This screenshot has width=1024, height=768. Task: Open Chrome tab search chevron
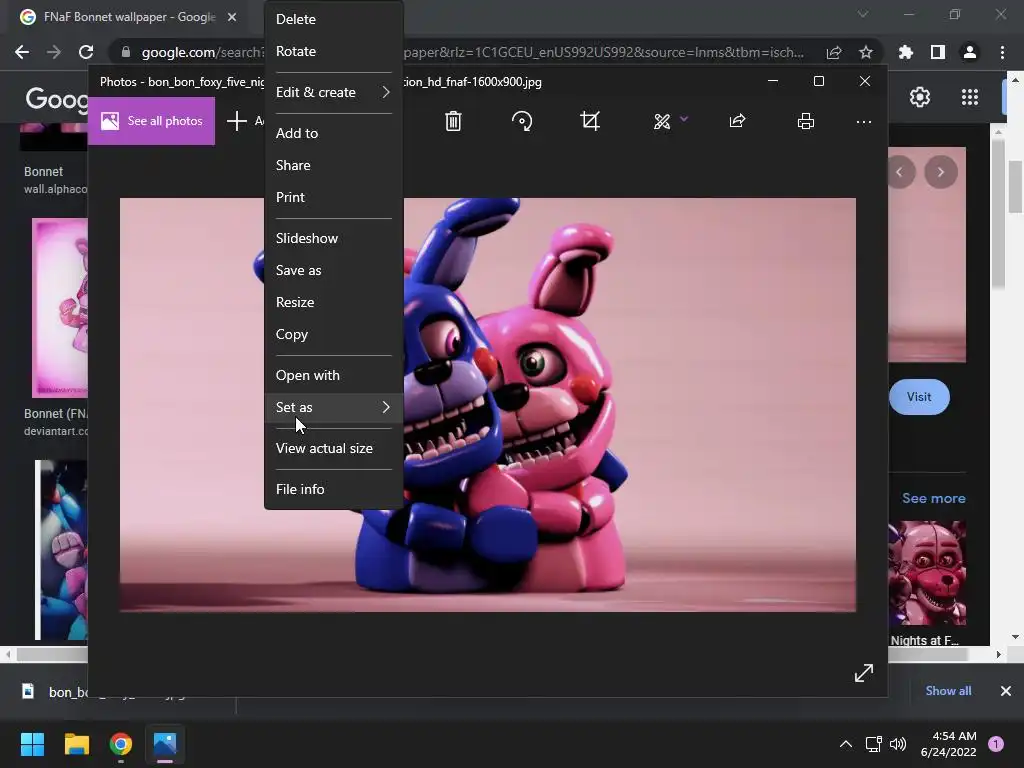863,14
